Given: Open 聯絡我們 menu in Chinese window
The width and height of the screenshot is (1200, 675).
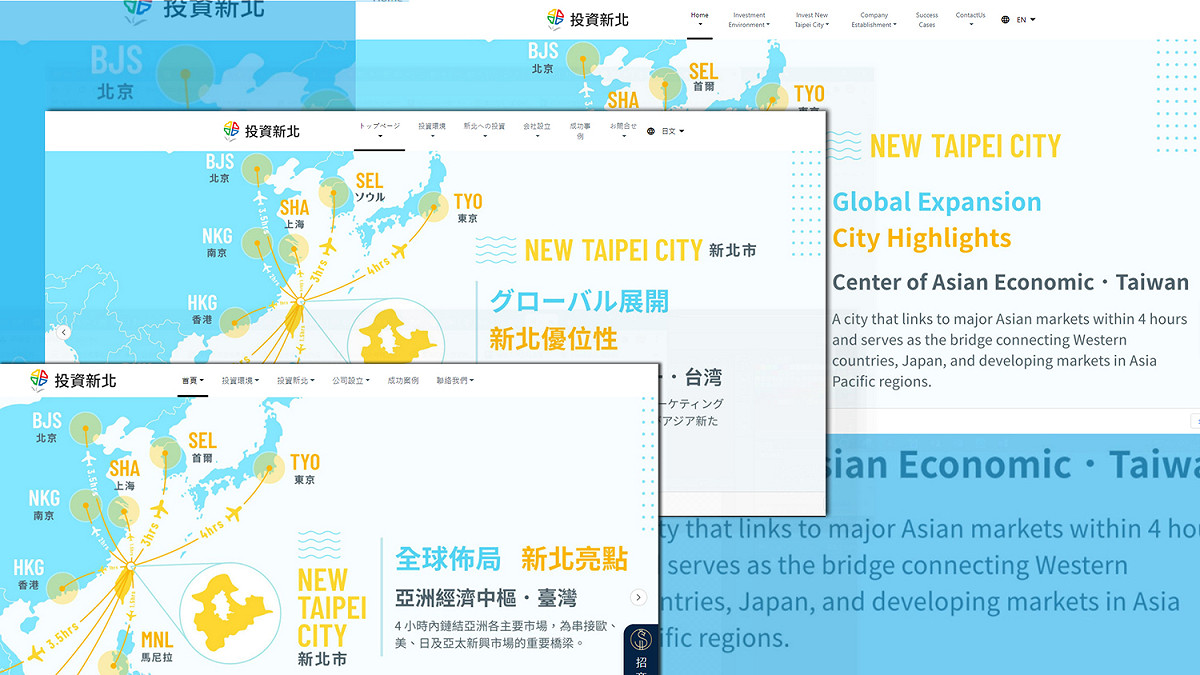Looking at the screenshot, I should point(455,381).
